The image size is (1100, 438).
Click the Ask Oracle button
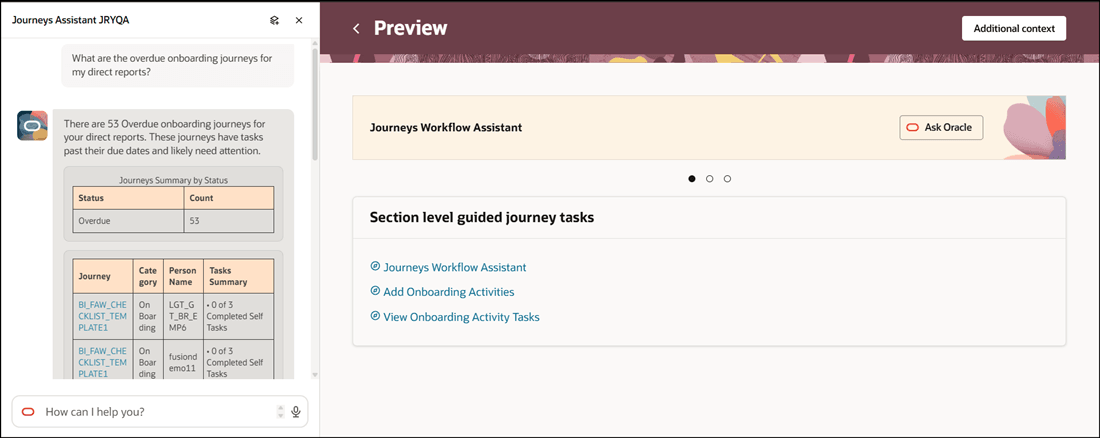tap(941, 128)
